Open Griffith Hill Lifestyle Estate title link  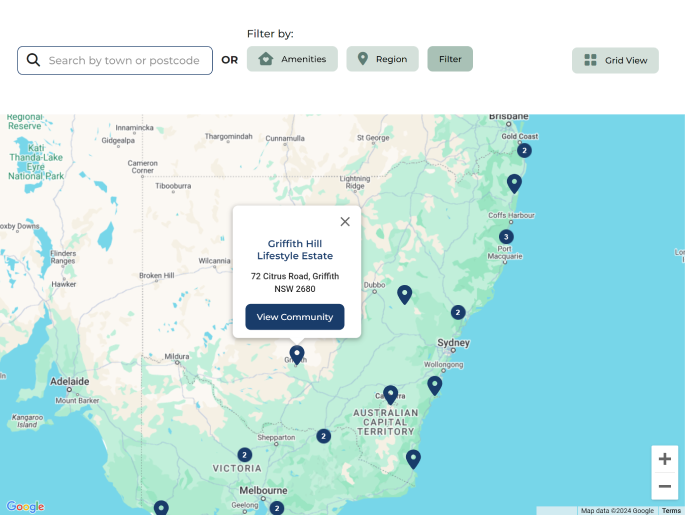(295, 249)
